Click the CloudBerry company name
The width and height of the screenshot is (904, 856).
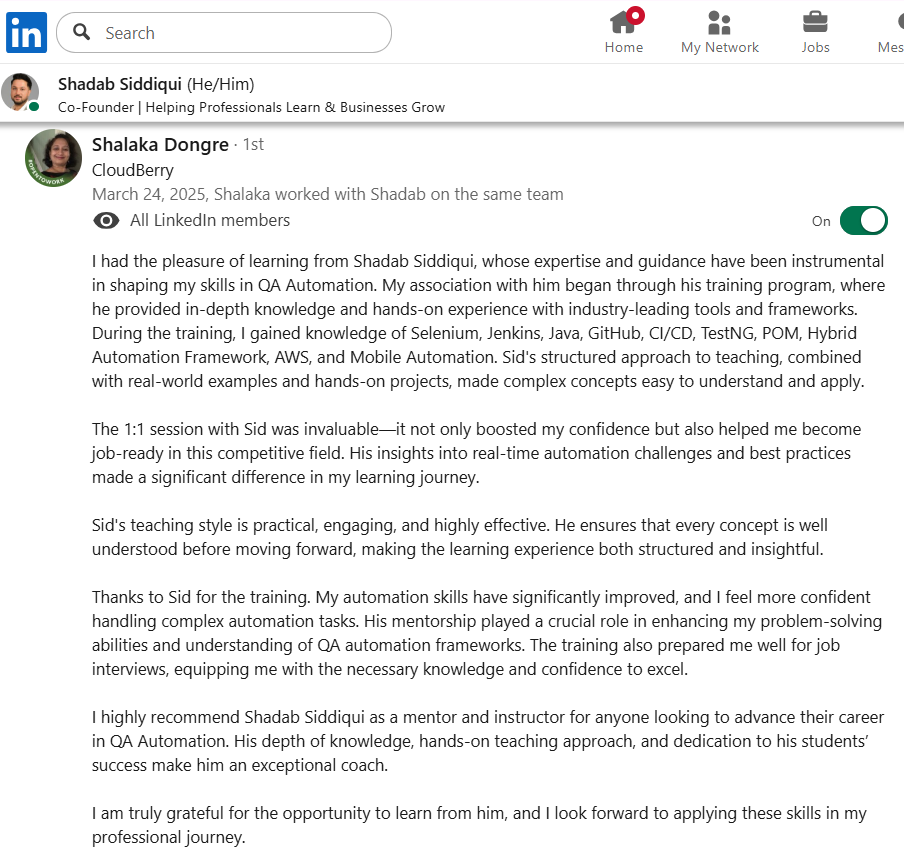[x=133, y=170]
